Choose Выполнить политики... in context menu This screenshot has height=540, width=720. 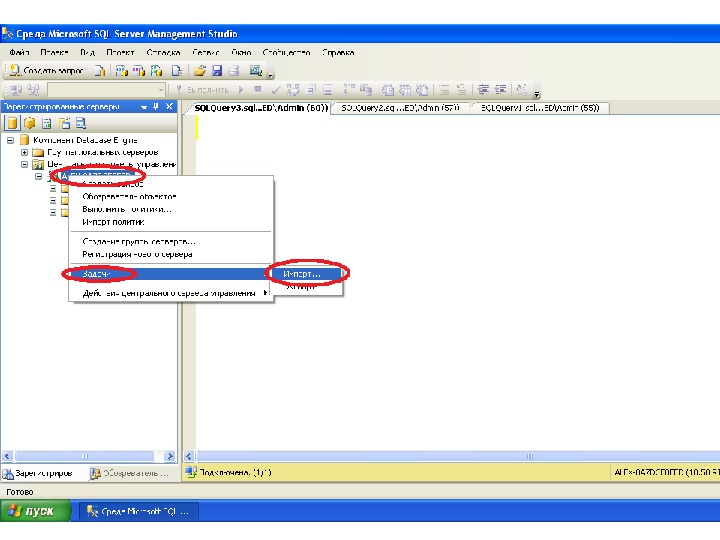(x=127, y=209)
